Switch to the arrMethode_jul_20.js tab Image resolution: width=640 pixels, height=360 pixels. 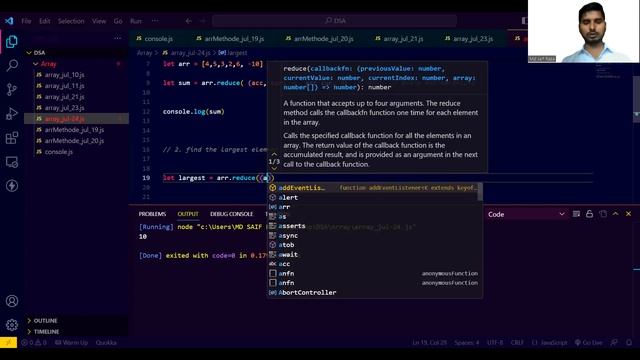click(320, 39)
